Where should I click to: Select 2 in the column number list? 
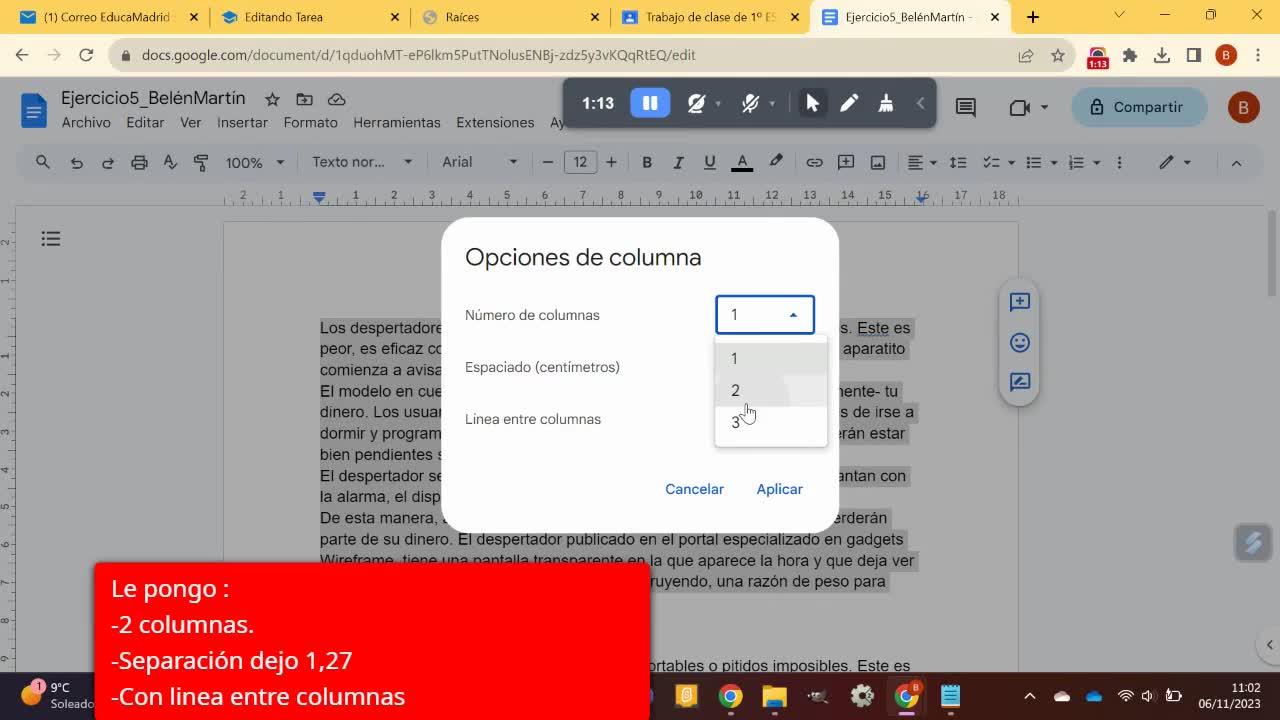[x=736, y=391]
